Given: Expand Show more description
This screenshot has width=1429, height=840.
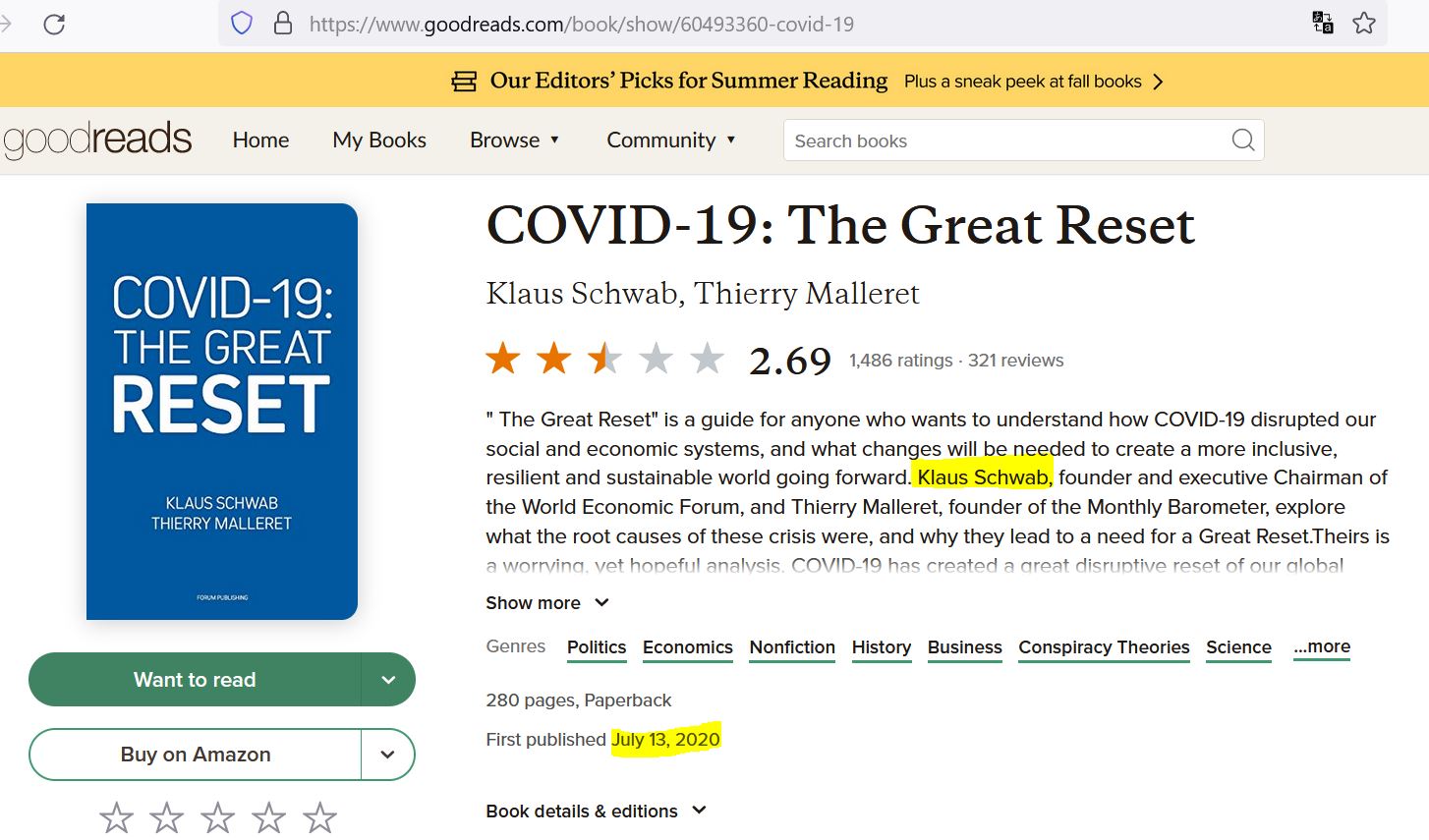Looking at the screenshot, I should 547,603.
